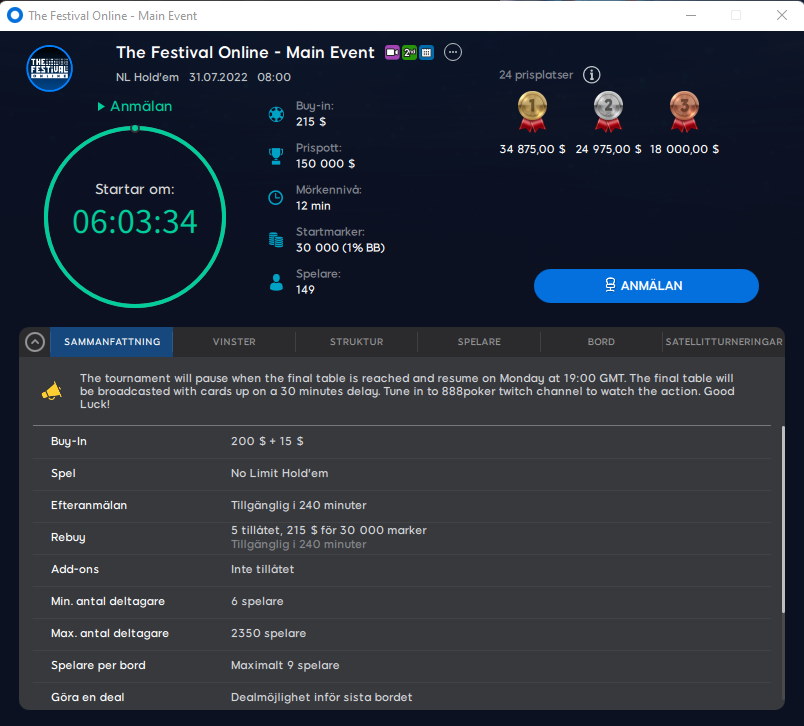Viewport: 804px width, 726px height.
Task: Click the bronze third place medal
Action: coord(684,111)
